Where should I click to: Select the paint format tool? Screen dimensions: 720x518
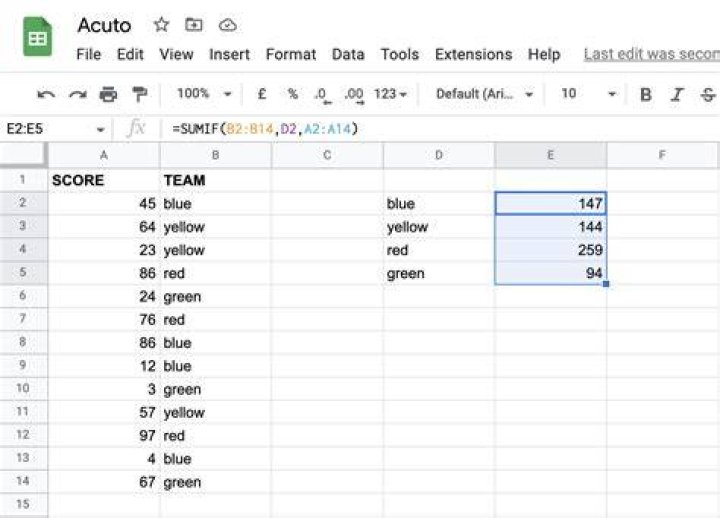[x=139, y=94]
